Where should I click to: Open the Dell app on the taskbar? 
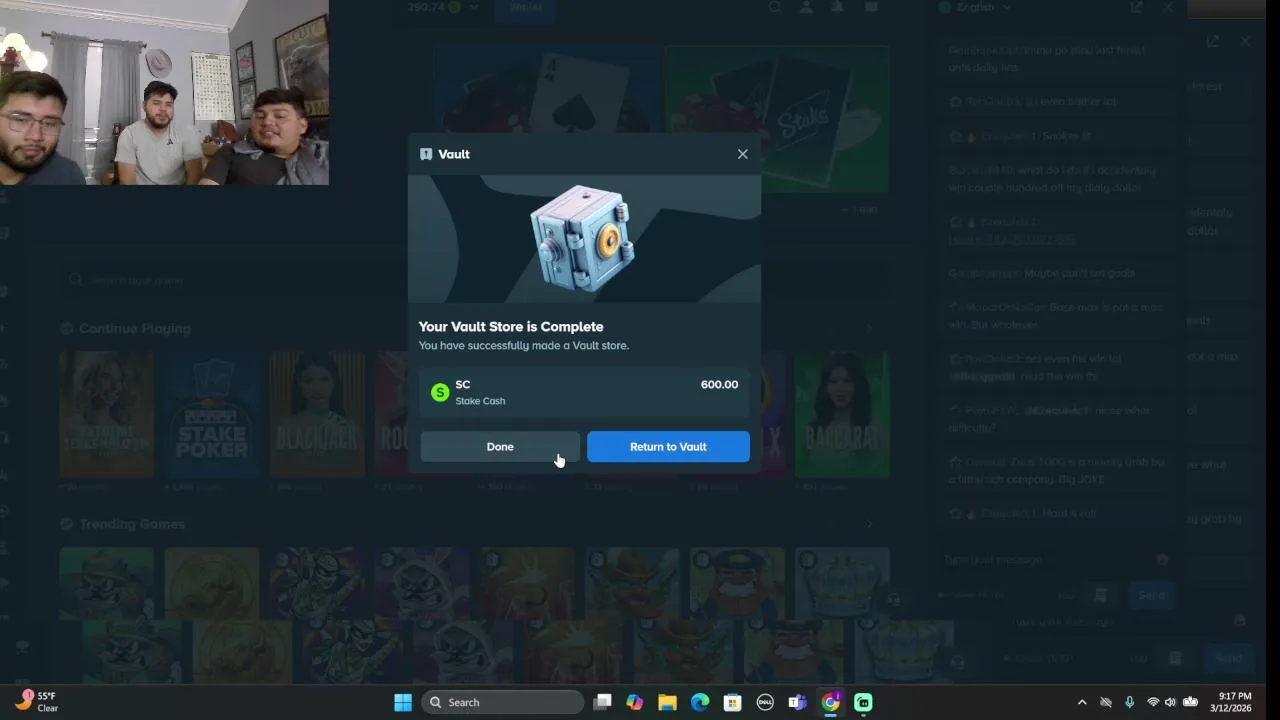click(765, 702)
